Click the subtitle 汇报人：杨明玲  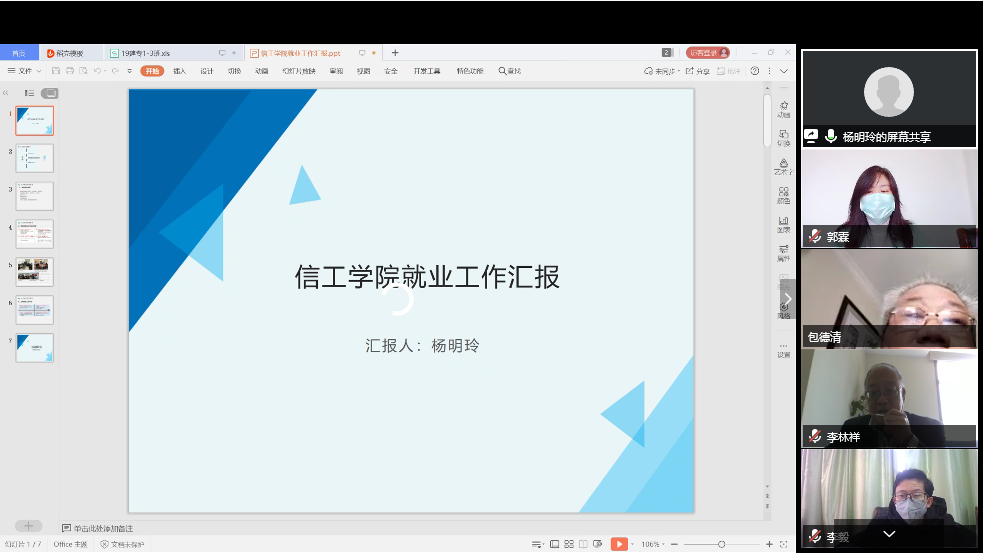coord(423,345)
